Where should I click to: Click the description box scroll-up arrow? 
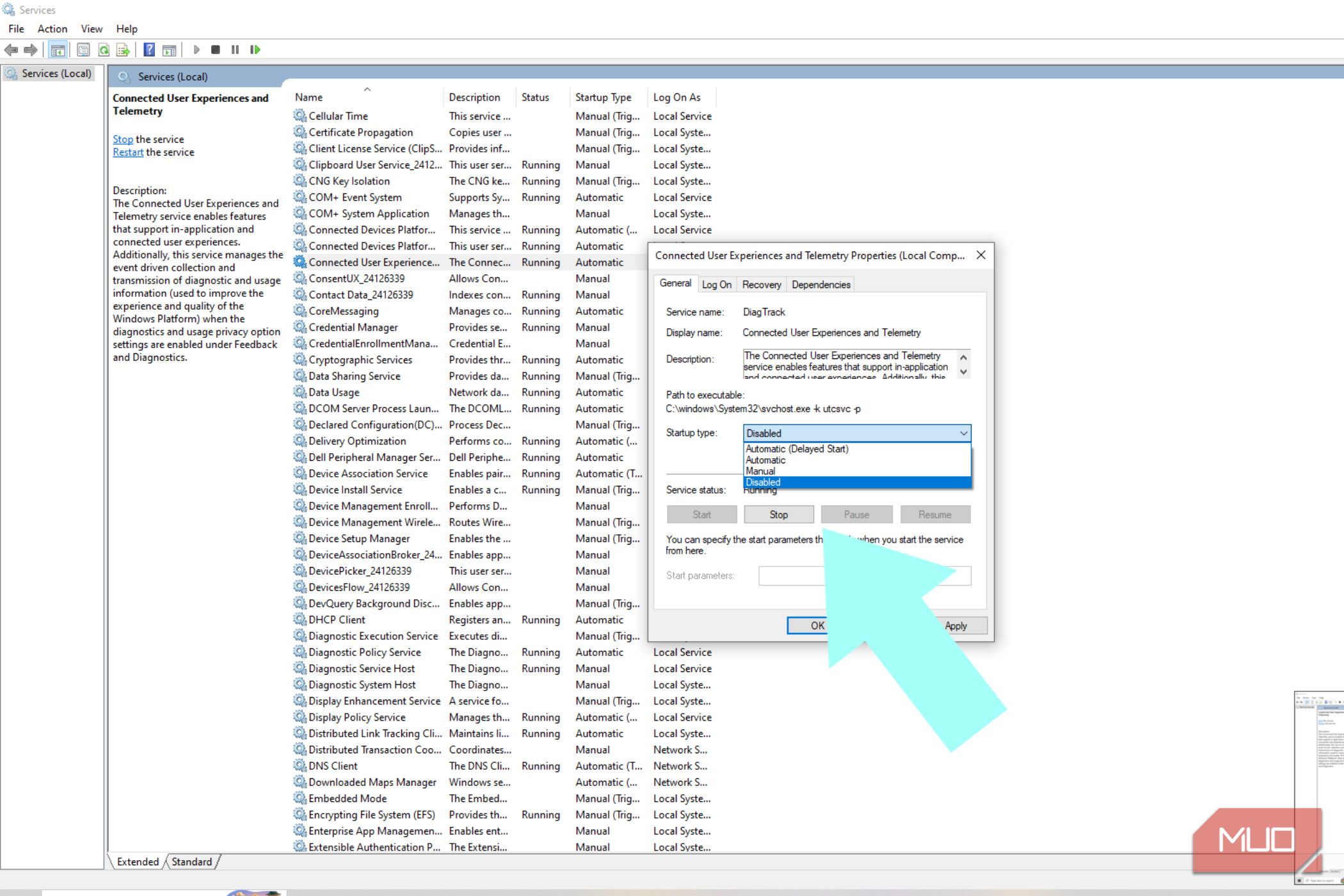click(963, 357)
